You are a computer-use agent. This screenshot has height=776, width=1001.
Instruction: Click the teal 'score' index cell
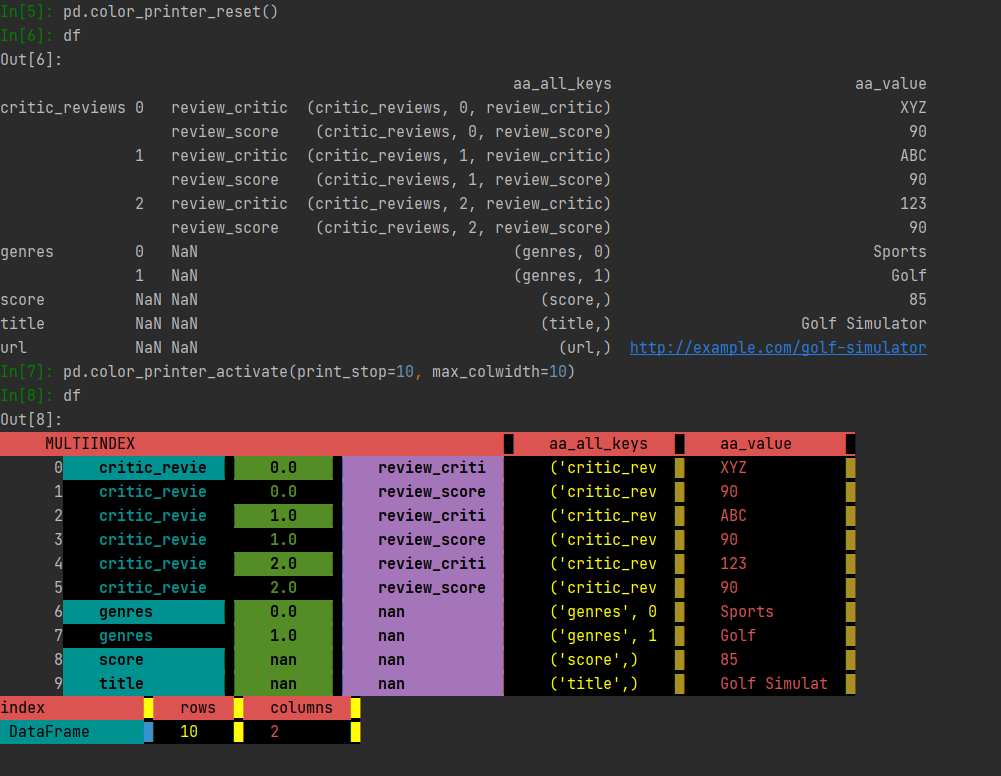coord(121,660)
